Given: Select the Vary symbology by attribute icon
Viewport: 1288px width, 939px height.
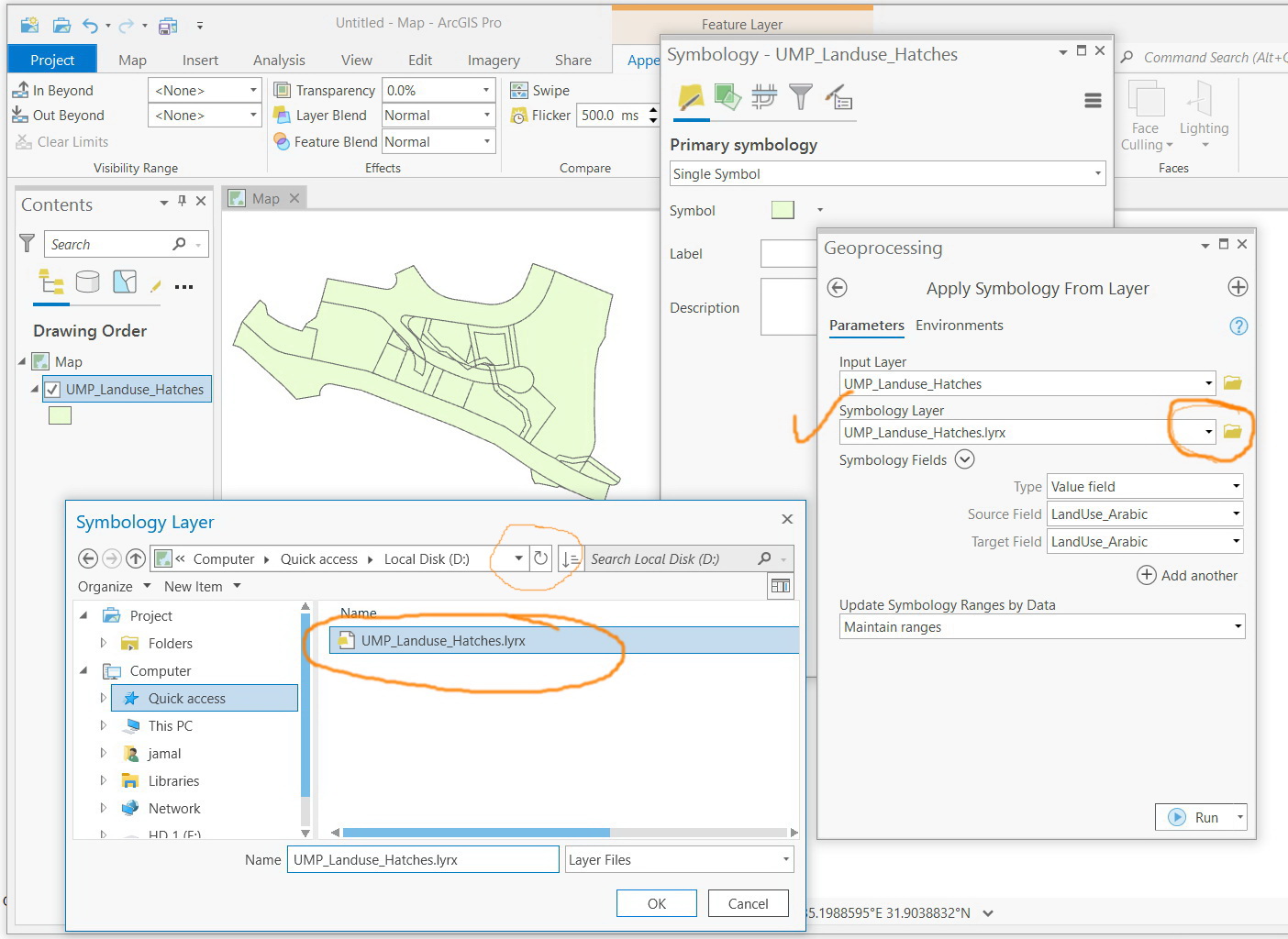Looking at the screenshot, I should tap(727, 96).
